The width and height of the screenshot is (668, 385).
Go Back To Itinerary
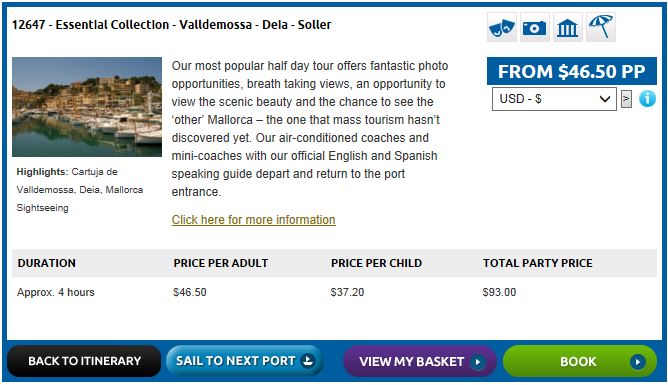click(x=84, y=361)
